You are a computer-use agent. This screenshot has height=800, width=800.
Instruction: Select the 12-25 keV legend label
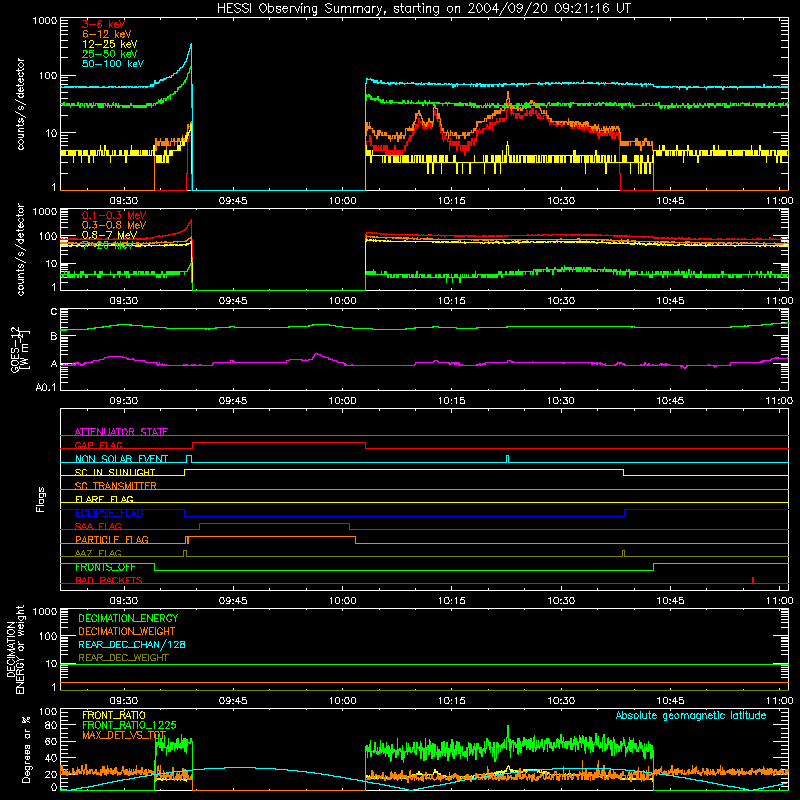110,44
